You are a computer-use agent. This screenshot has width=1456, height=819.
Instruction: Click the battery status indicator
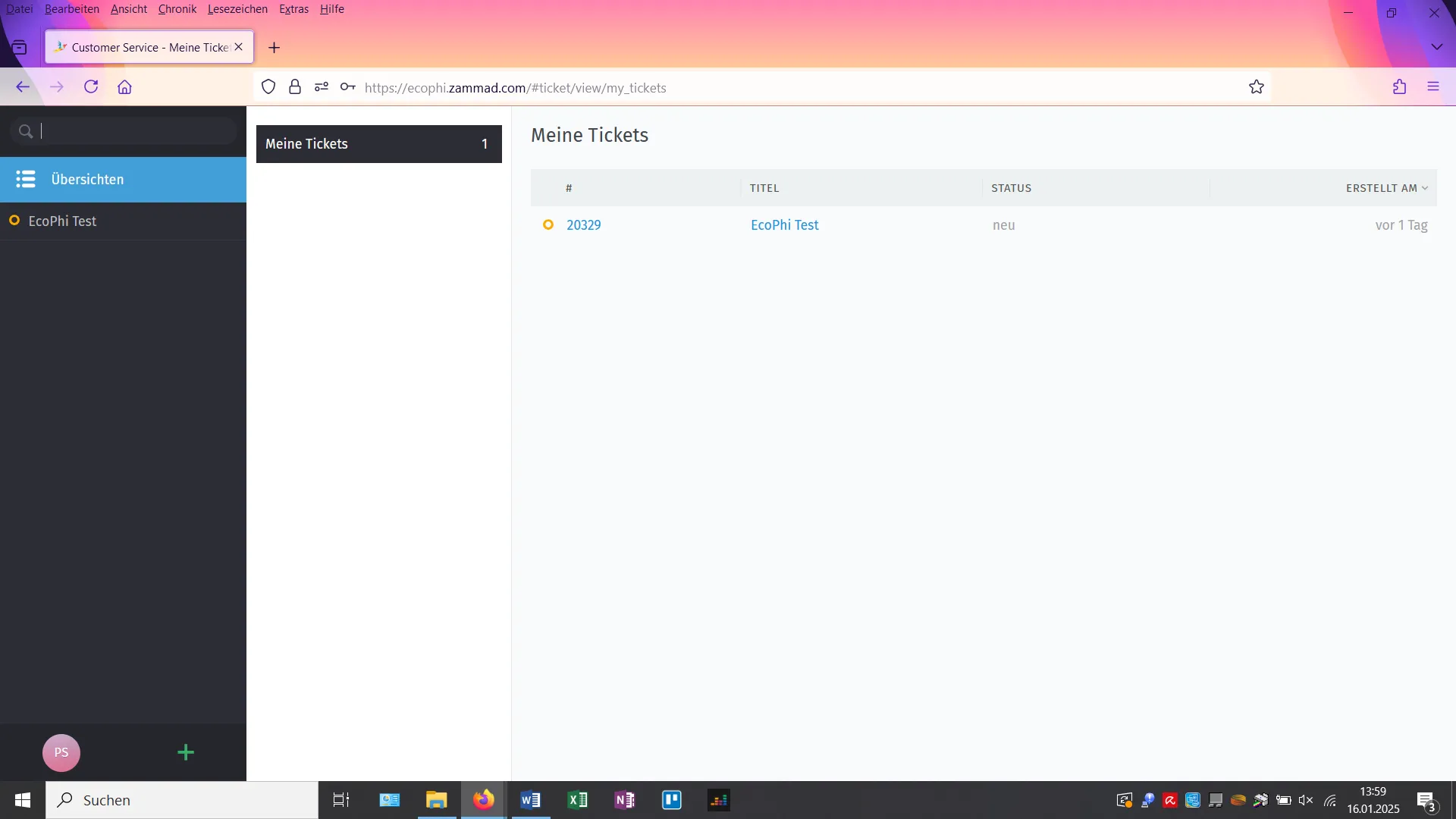click(x=1284, y=800)
